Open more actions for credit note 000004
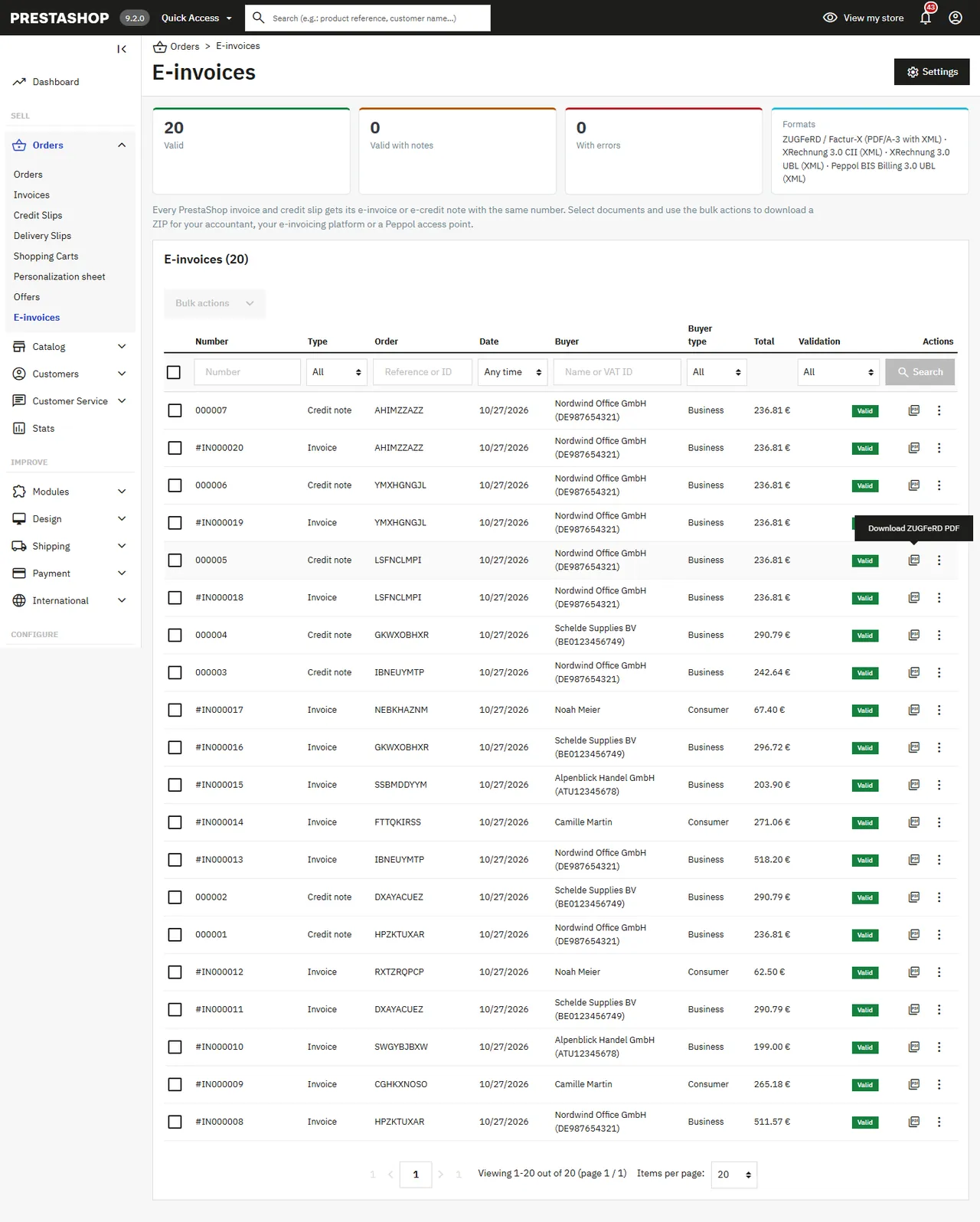 [x=939, y=636]
